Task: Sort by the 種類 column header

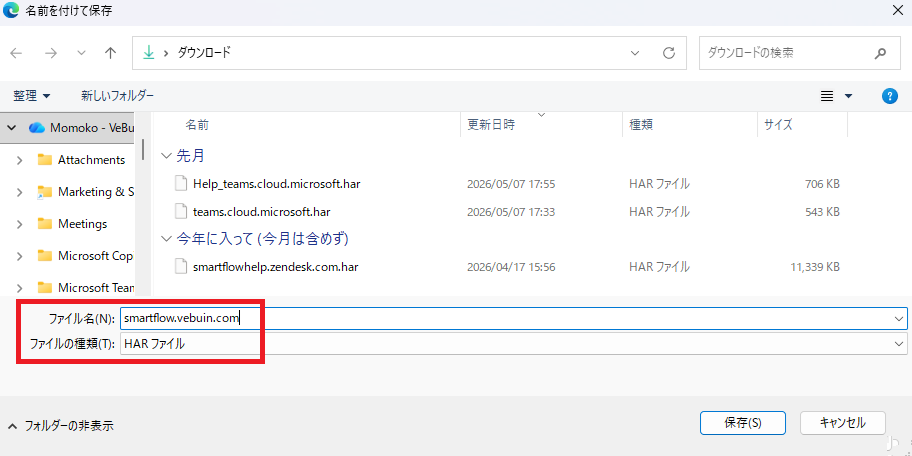Action: (x=641, y=124)
